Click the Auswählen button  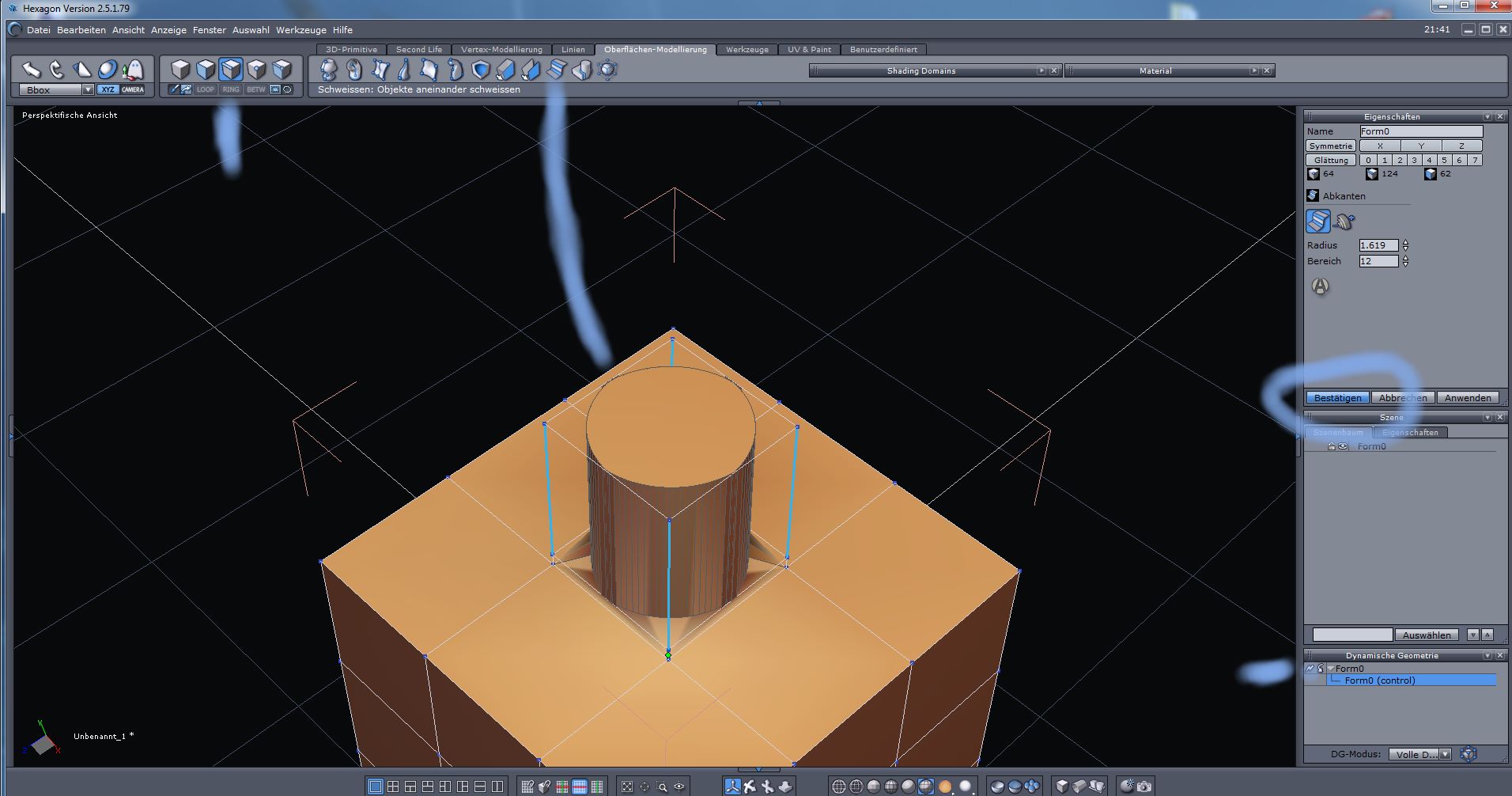1427,635
